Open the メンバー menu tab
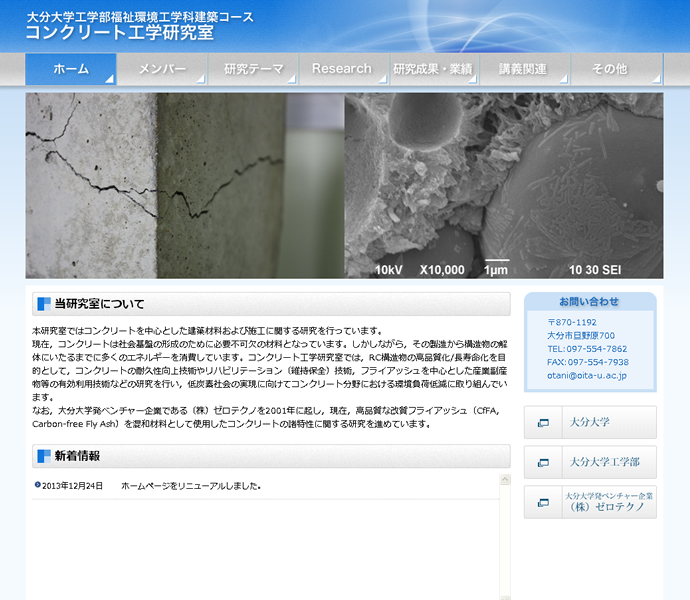The width and height of the screenshot is (690, 600). pyautogui.click(x=162, y=69)
